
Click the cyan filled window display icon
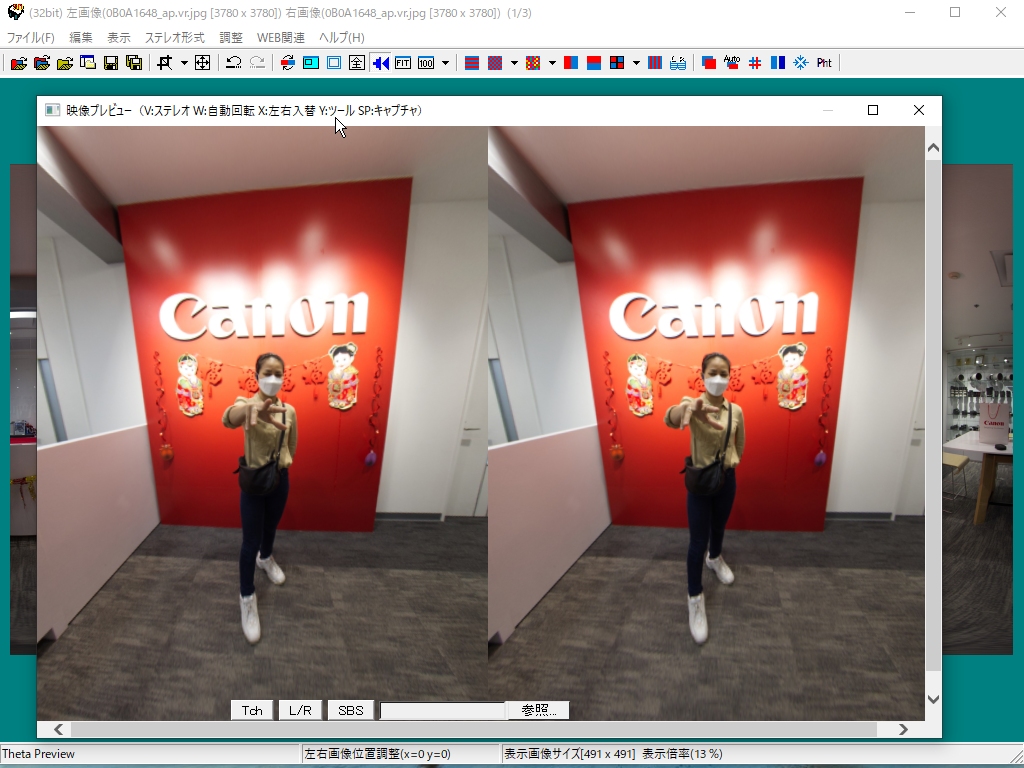(x=311, y=63)
